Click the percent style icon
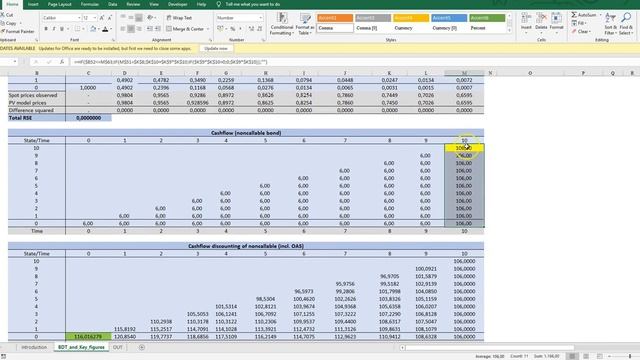640x360 pixels. point(232,29)
